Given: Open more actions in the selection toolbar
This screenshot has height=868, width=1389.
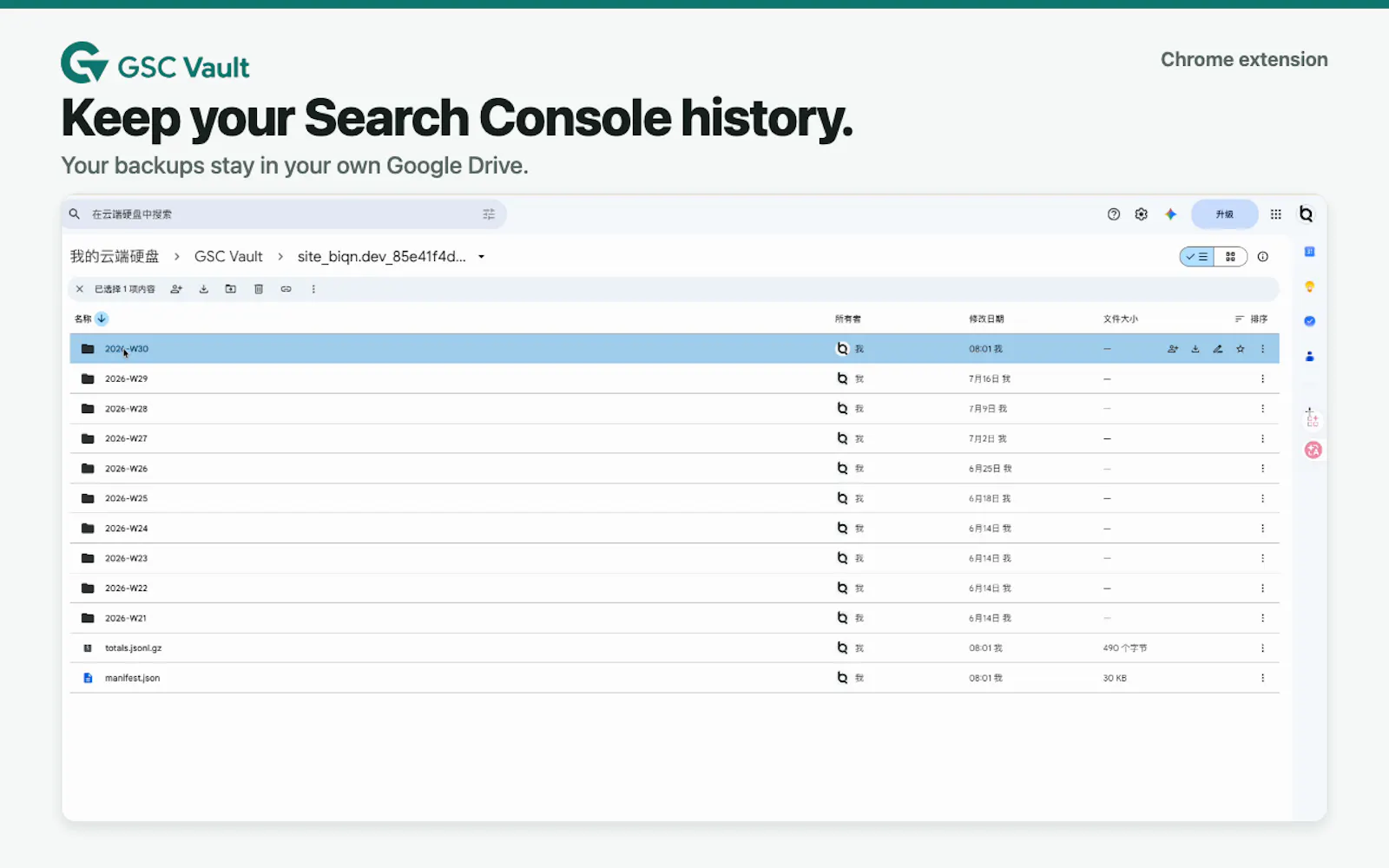Looking at the screenshot, I should (x=313, y=289).
